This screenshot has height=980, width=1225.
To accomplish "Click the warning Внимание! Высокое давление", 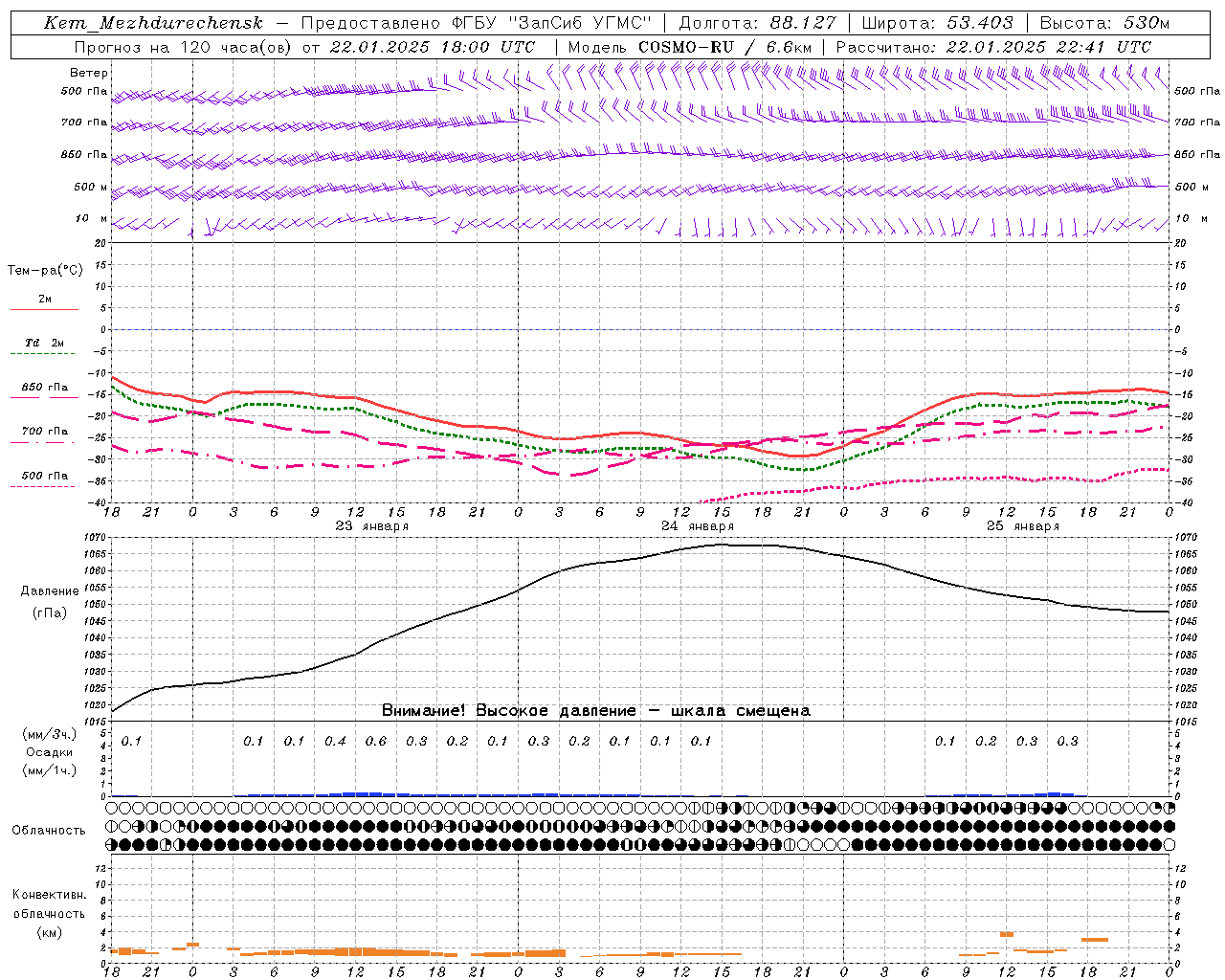I will coord(509,711).
